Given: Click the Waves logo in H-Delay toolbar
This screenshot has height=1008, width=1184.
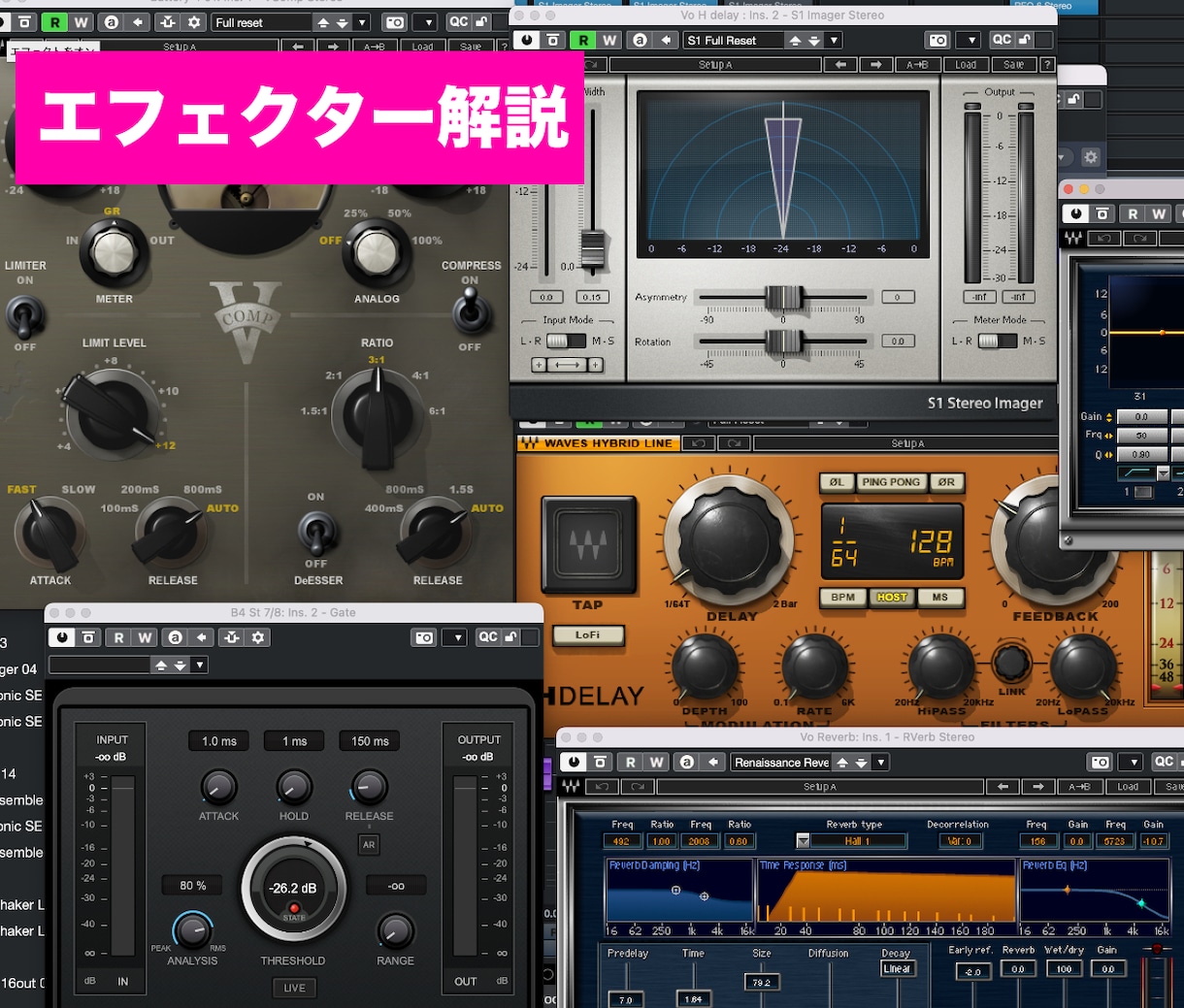Looking at the screenshot, I should point(530,443).
